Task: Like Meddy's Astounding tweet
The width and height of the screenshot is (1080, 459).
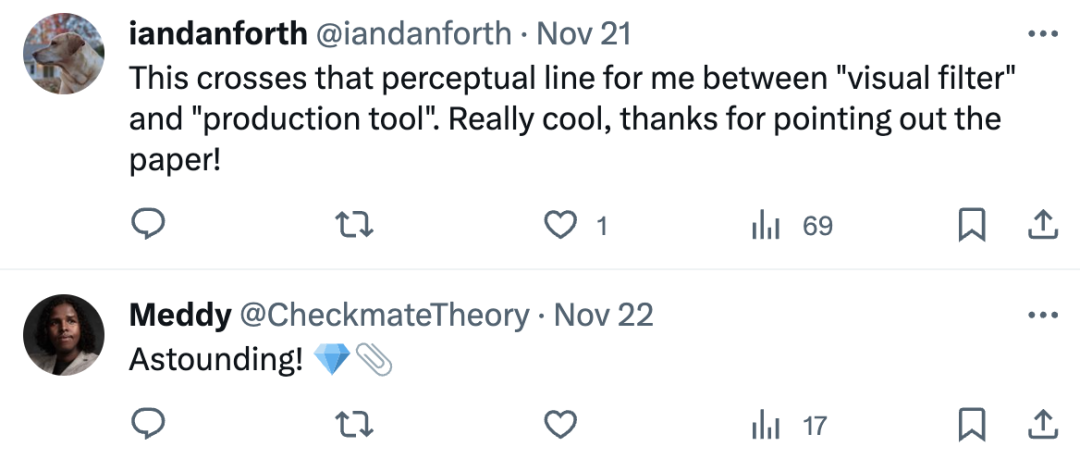Action: coord(561,424)
